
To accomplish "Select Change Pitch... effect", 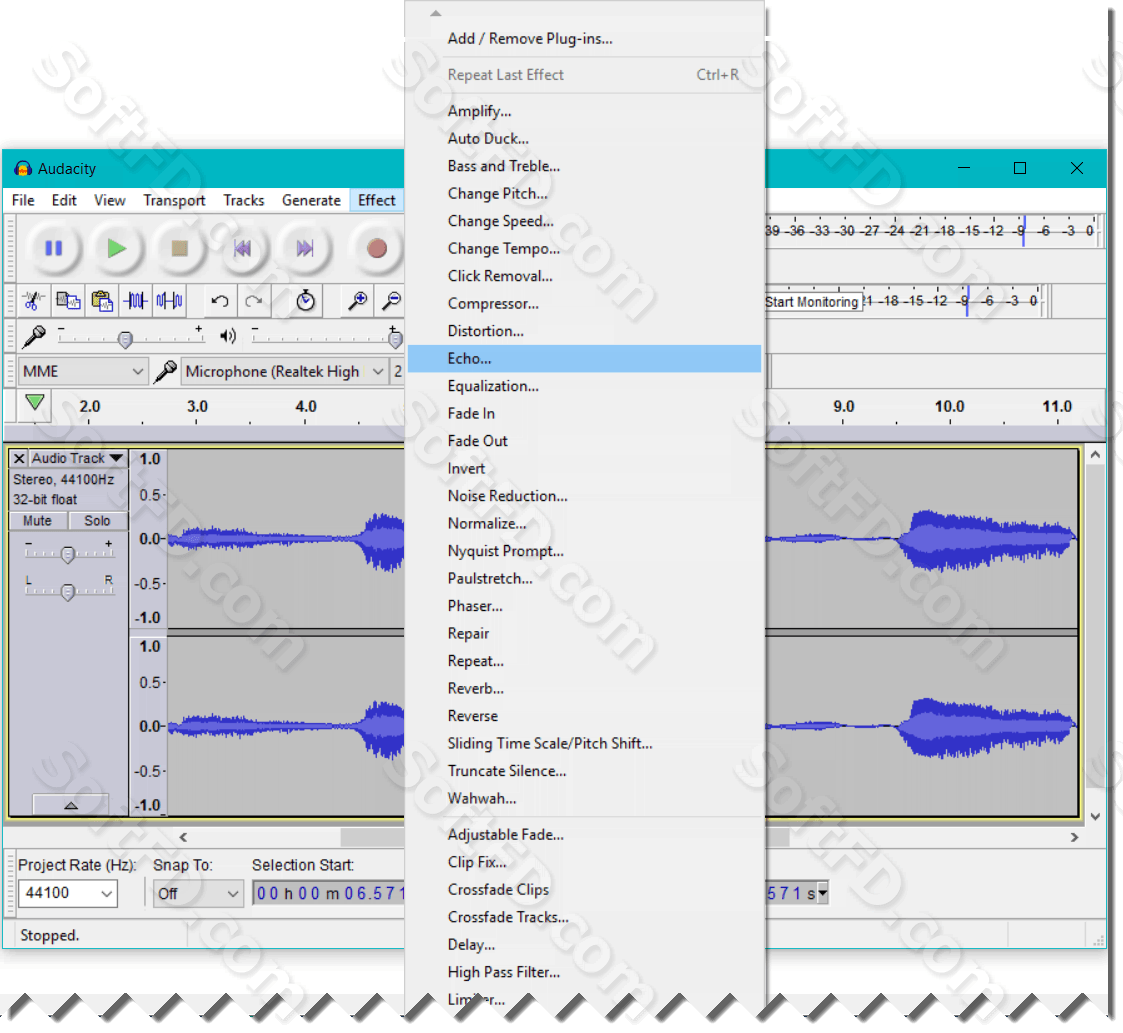I will click(x=584, y=193).
